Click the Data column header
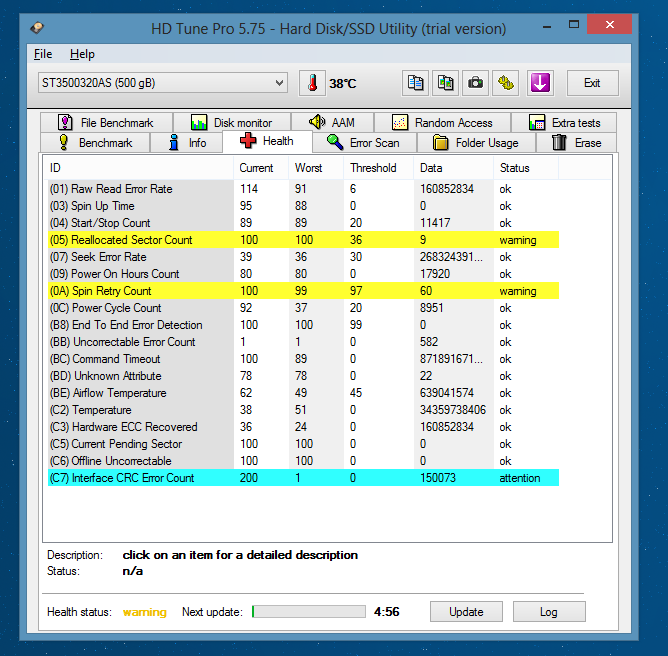This screenshot has height=656, width=668. coord(453,168)
